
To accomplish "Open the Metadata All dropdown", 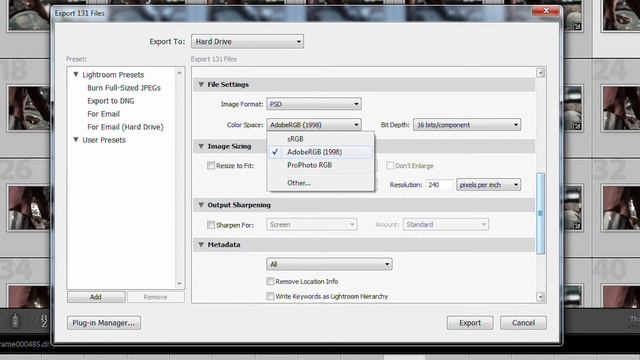I will tap(329, 264).
